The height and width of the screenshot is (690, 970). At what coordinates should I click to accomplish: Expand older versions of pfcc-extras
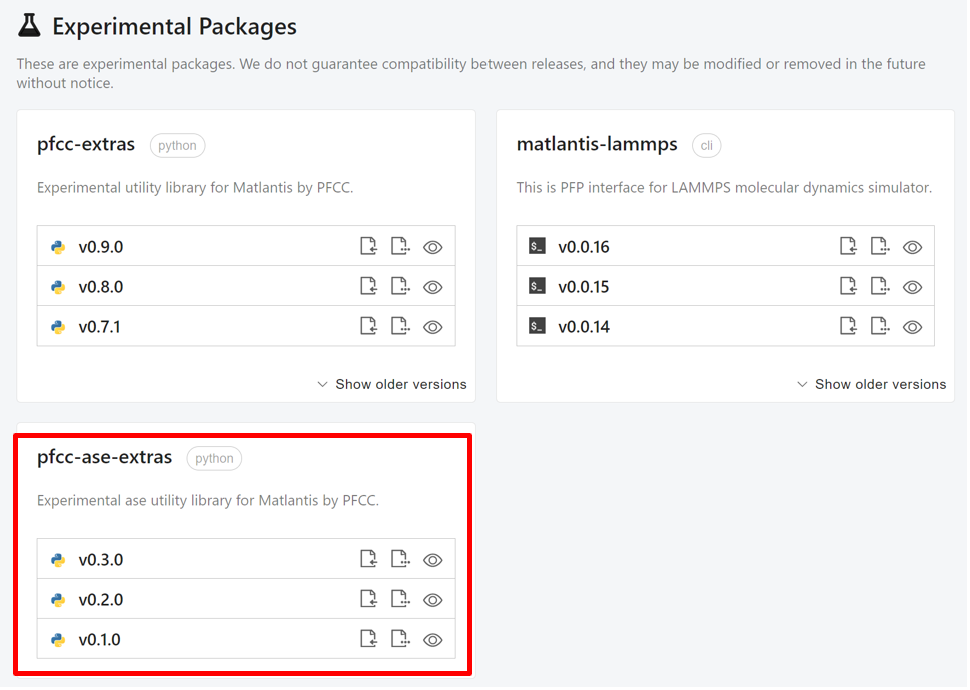coord(400,384)
